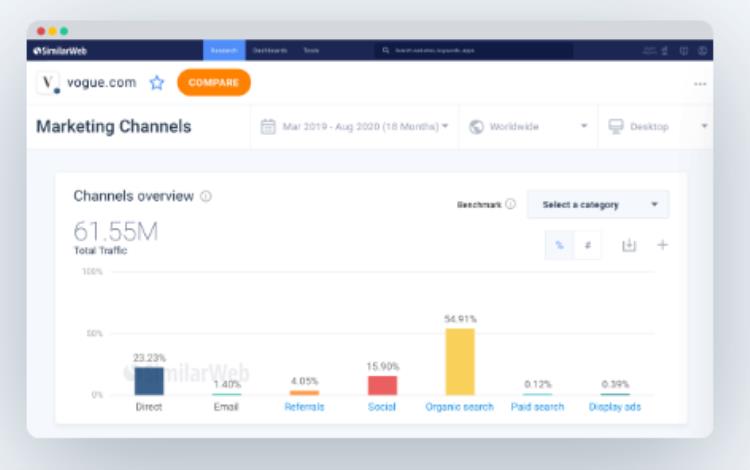Viewport: 750px width, 470px height.
Task: Click the COMPARE button
Action: 214,82
